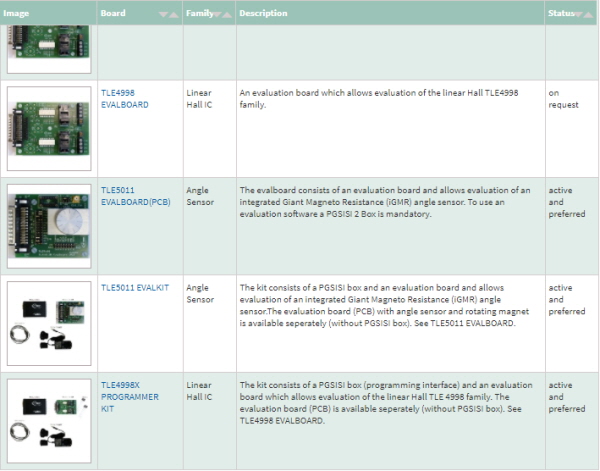Sort Board column ascending with up arrow

[x=174, y=15]
